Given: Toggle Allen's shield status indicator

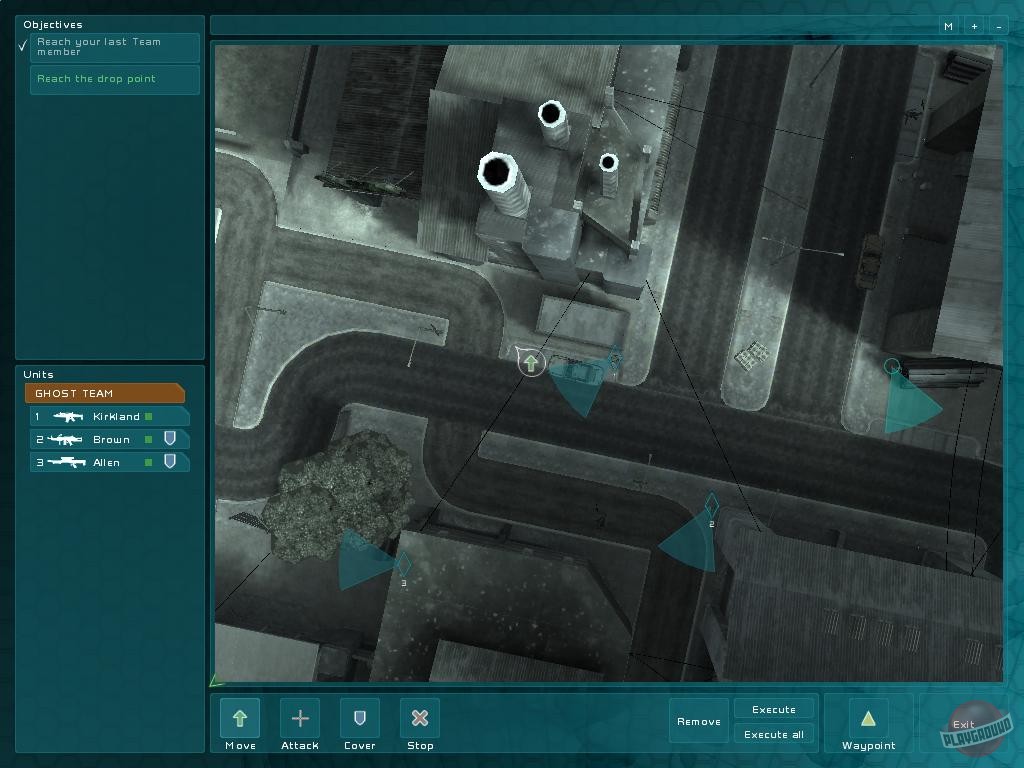Looking at the screenshot, I should click(x=170, y=462).
